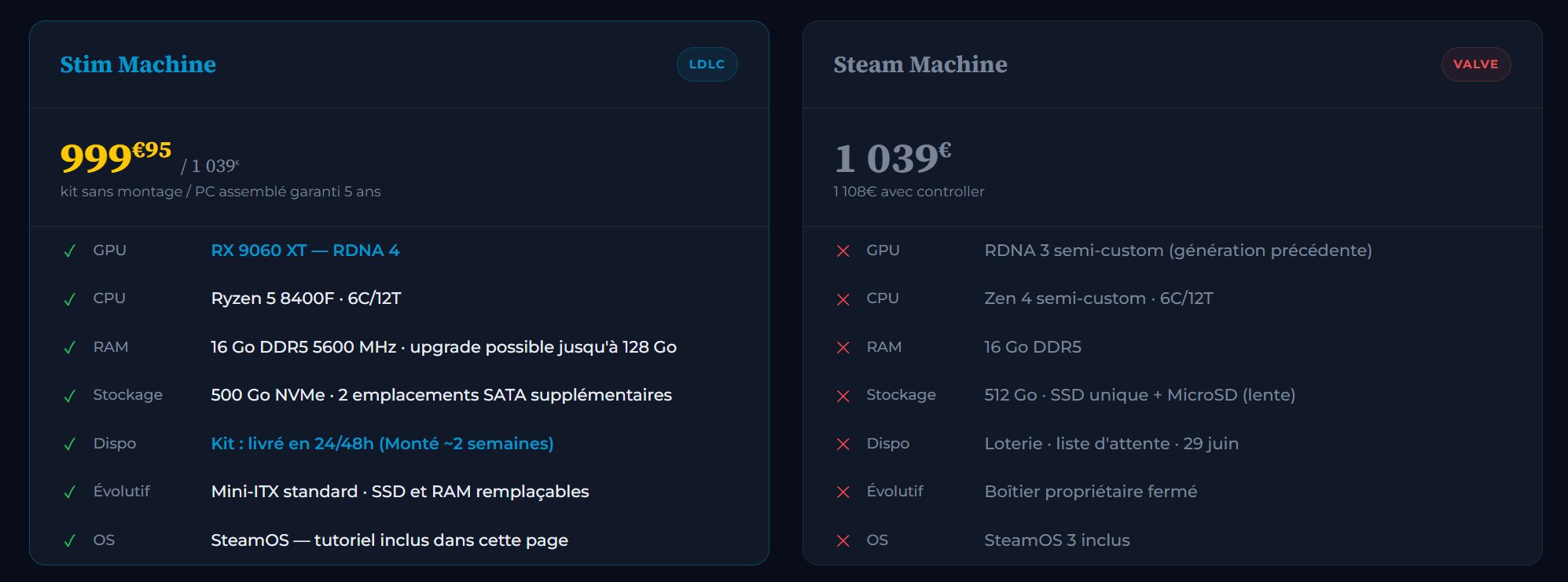Click the GPU label in Stim Machine card
The image size is (1568, 582).
(x=109, y=251)
